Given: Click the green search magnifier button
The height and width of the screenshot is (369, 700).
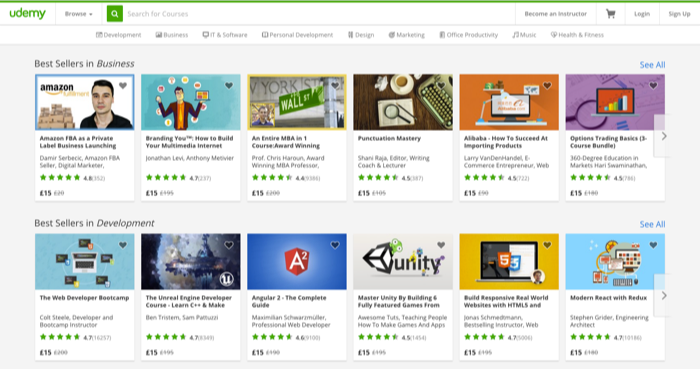Looking at the screenshot, I should (115, 14).
